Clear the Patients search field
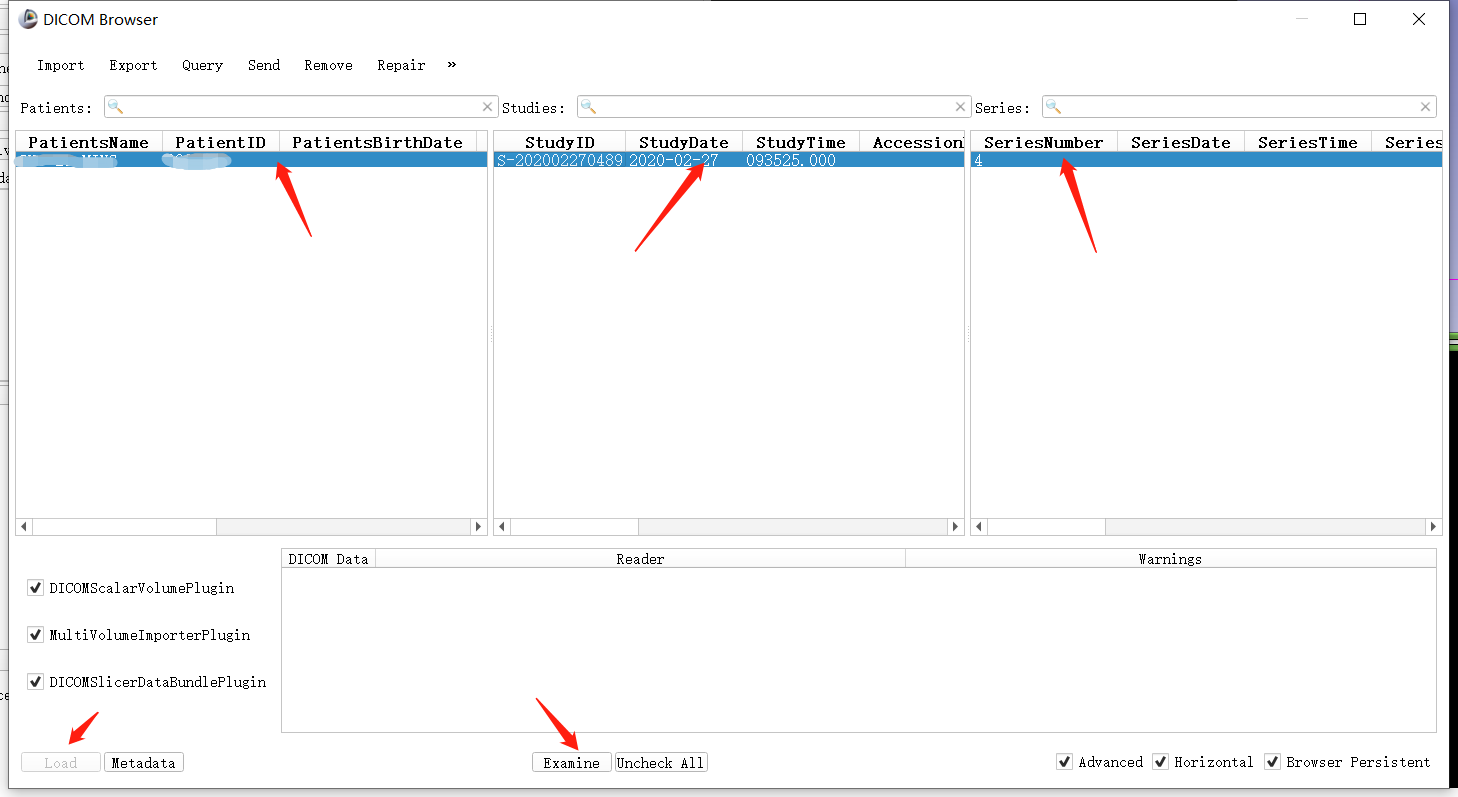 (487, 107)
